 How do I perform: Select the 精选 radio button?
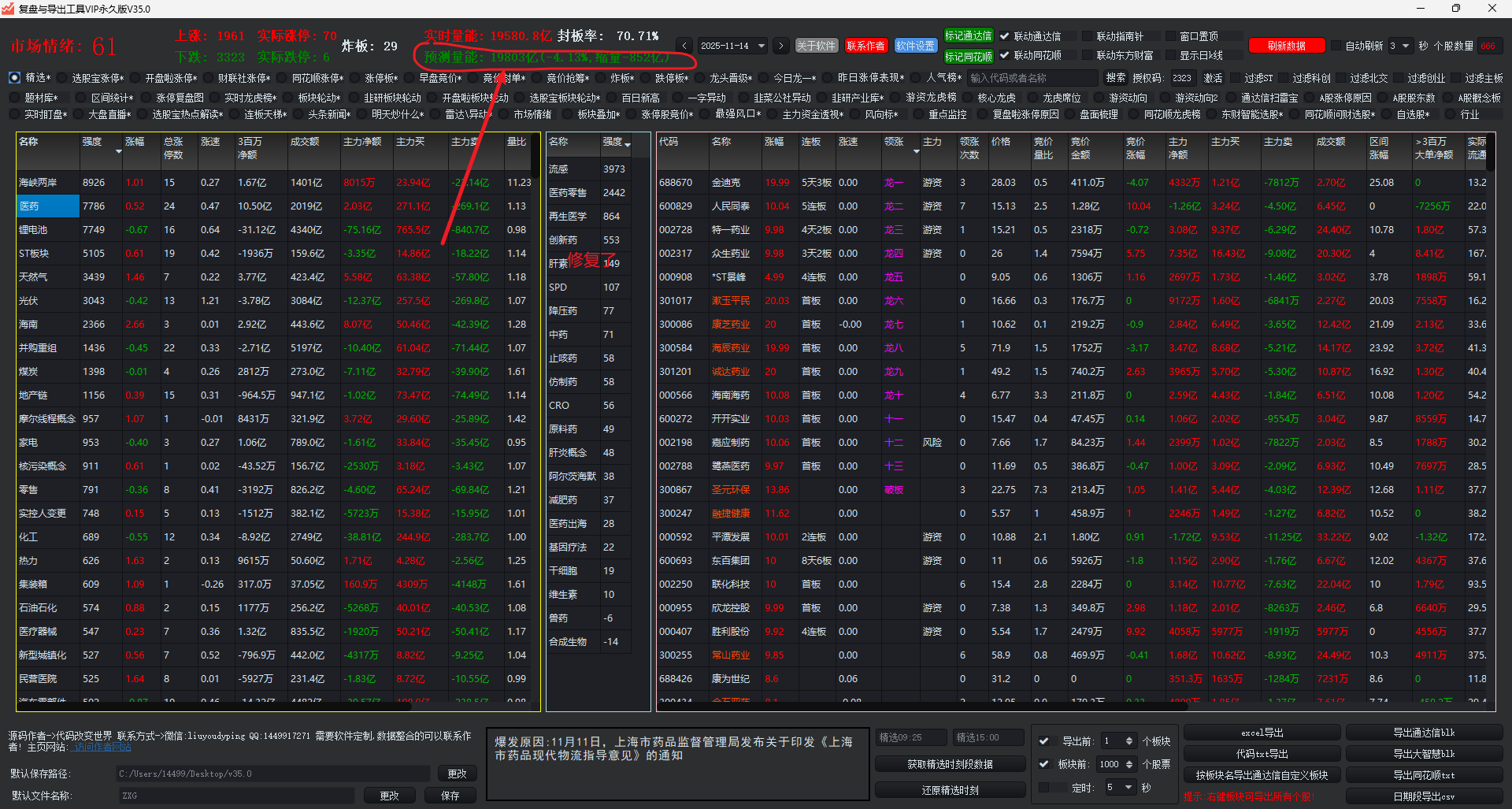(x=15, y=77)
